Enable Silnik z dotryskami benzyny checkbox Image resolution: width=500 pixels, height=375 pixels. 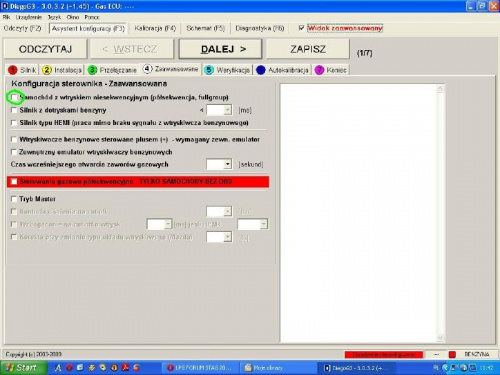[x=14, y=110]
